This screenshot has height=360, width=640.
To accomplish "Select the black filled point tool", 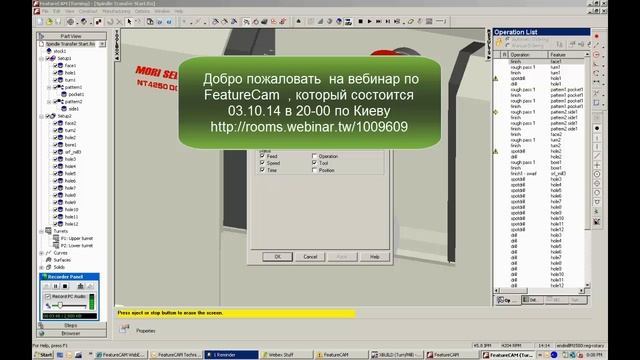I will pyautogui.click(x=597, y=129).
